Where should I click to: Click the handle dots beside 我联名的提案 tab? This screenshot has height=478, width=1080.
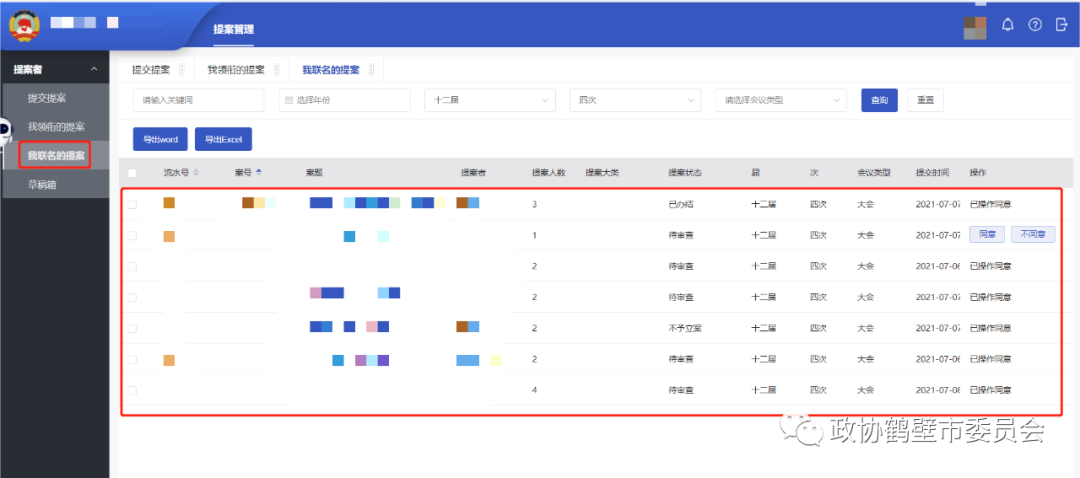point(371,70)
